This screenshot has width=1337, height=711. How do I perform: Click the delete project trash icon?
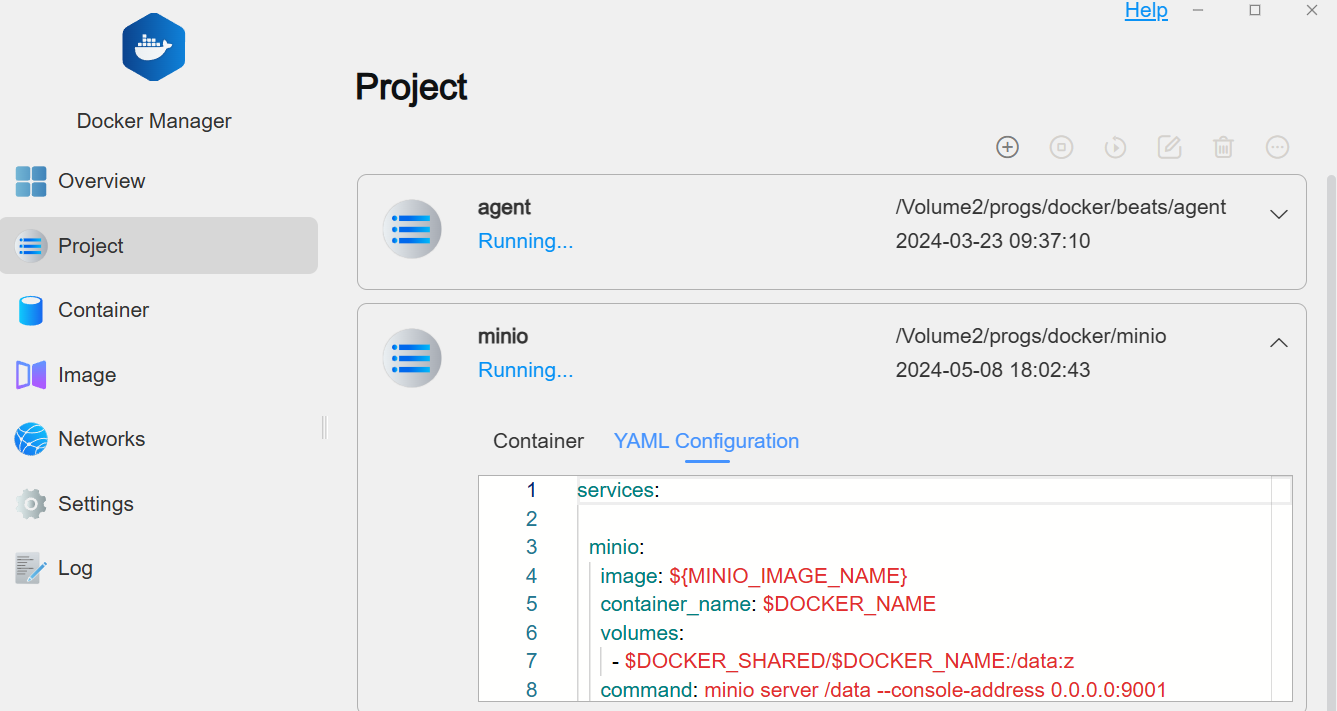1223,147
